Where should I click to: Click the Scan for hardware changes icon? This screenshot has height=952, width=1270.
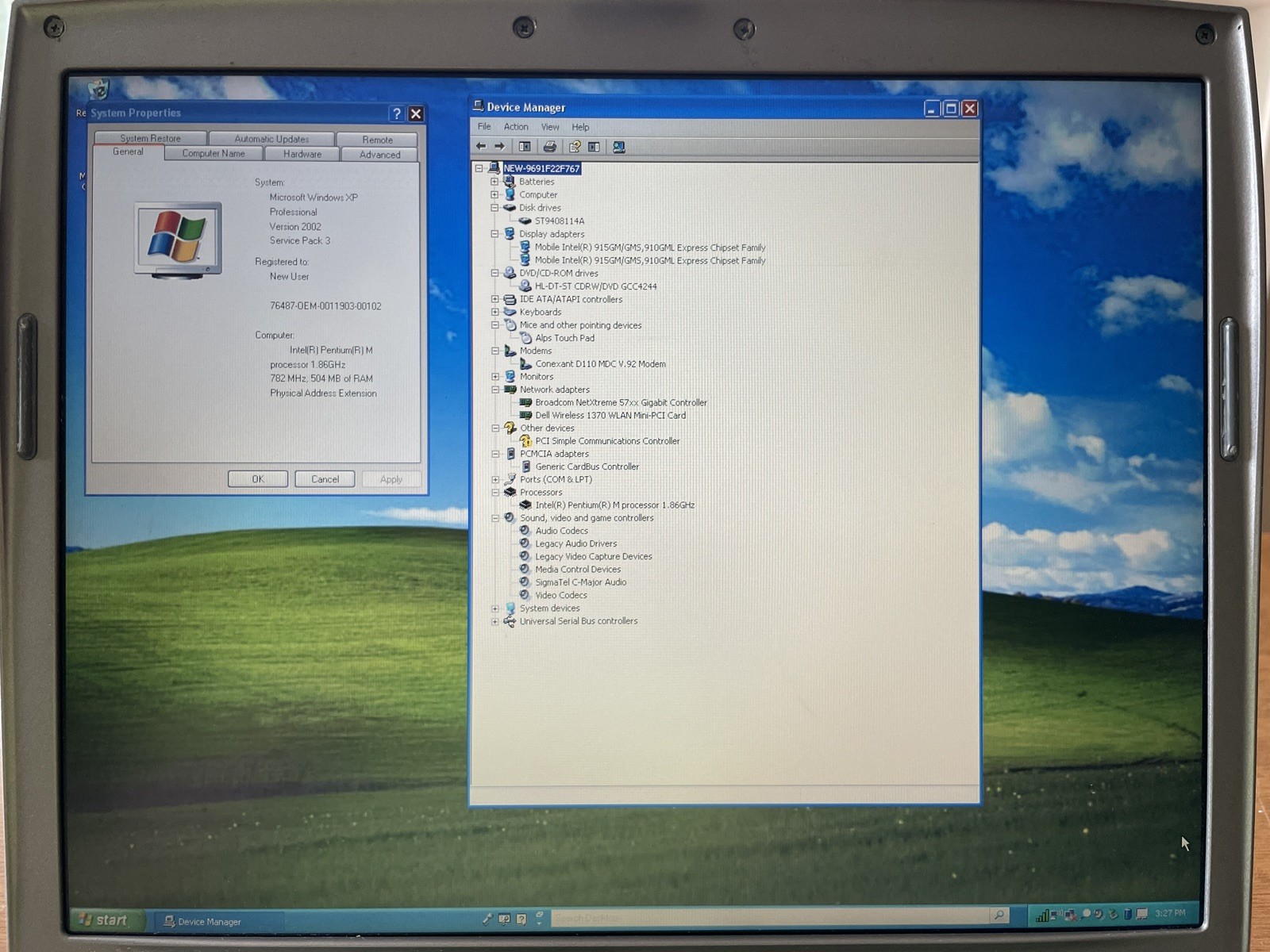coord(619,147)
